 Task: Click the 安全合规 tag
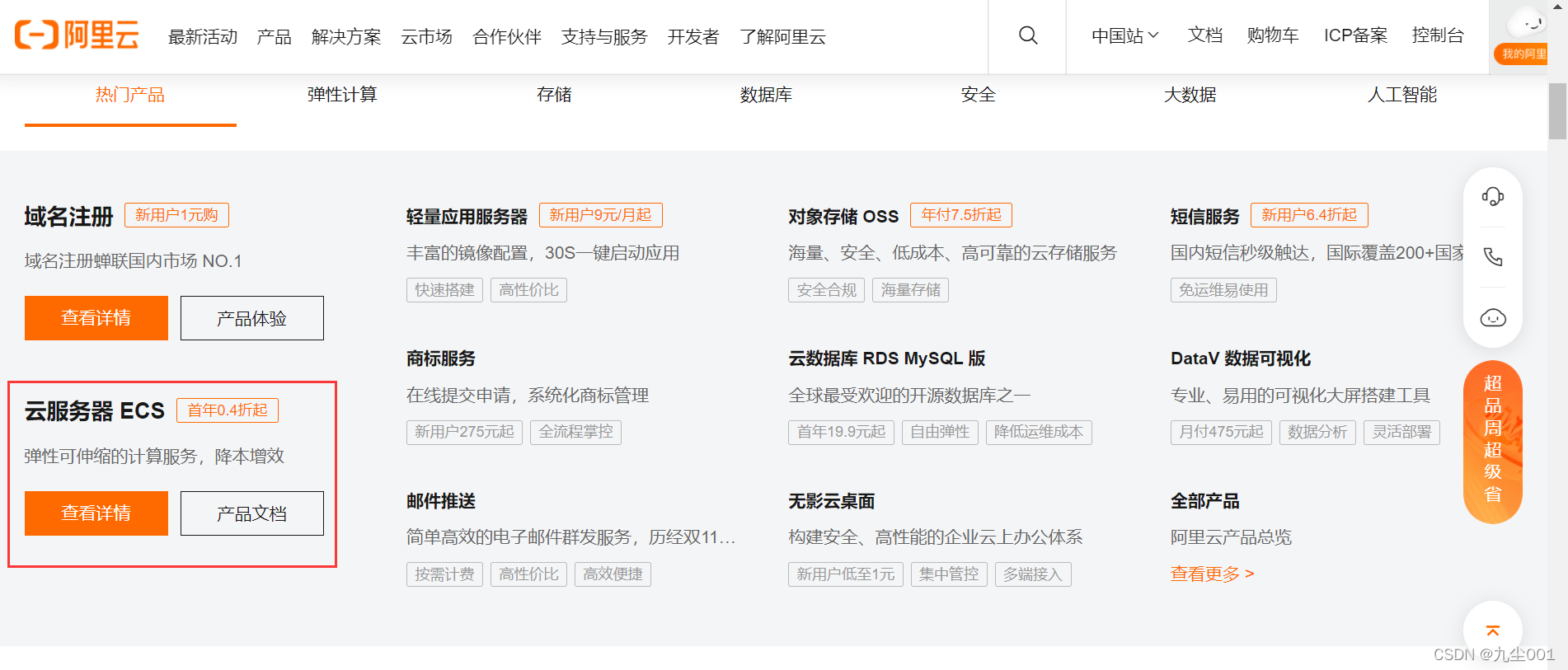(827, 290)
